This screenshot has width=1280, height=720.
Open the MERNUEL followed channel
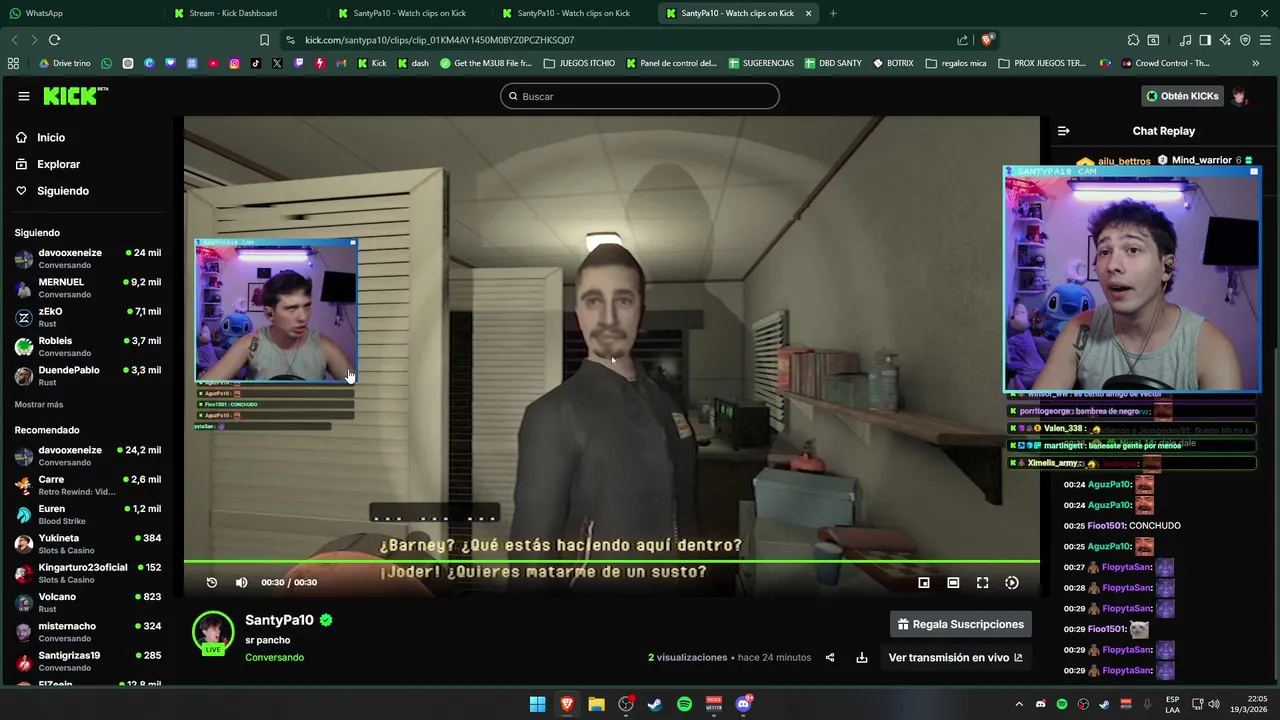click(x=88, y=288)
